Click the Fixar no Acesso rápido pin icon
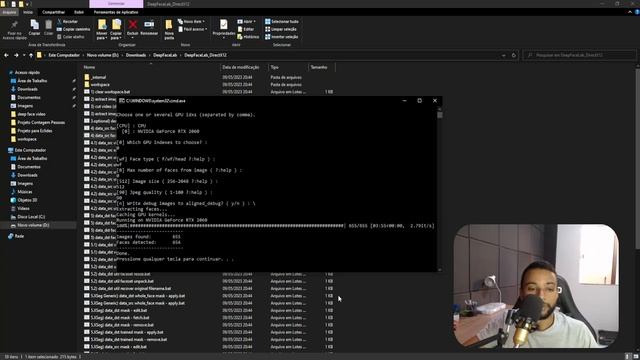 point(14,25)
